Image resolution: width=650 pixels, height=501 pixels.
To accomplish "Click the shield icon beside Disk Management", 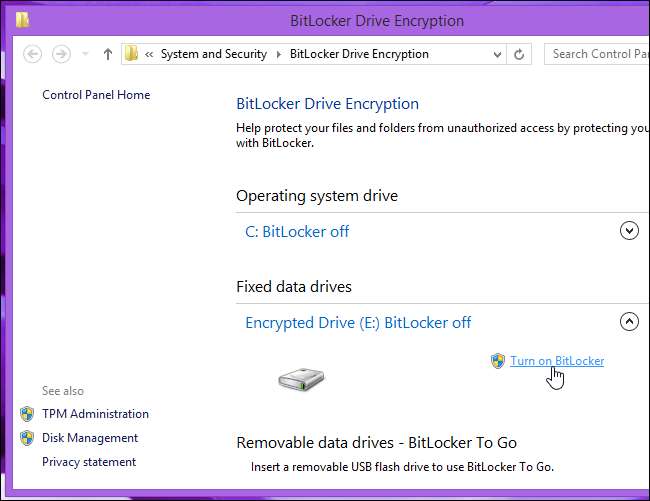I will [x=27, y=438].
